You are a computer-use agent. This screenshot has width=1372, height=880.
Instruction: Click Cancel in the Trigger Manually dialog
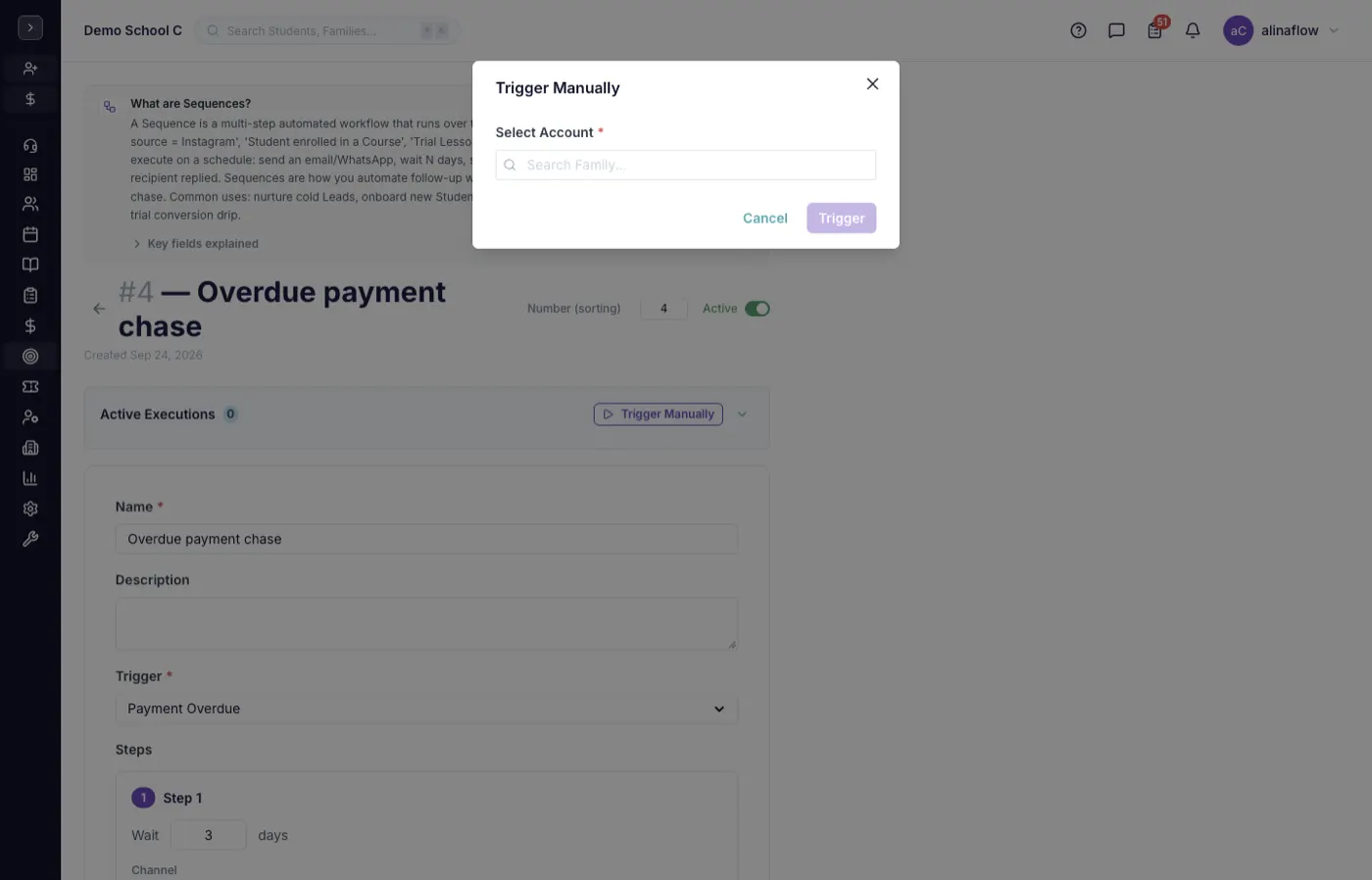coord(765,219)
